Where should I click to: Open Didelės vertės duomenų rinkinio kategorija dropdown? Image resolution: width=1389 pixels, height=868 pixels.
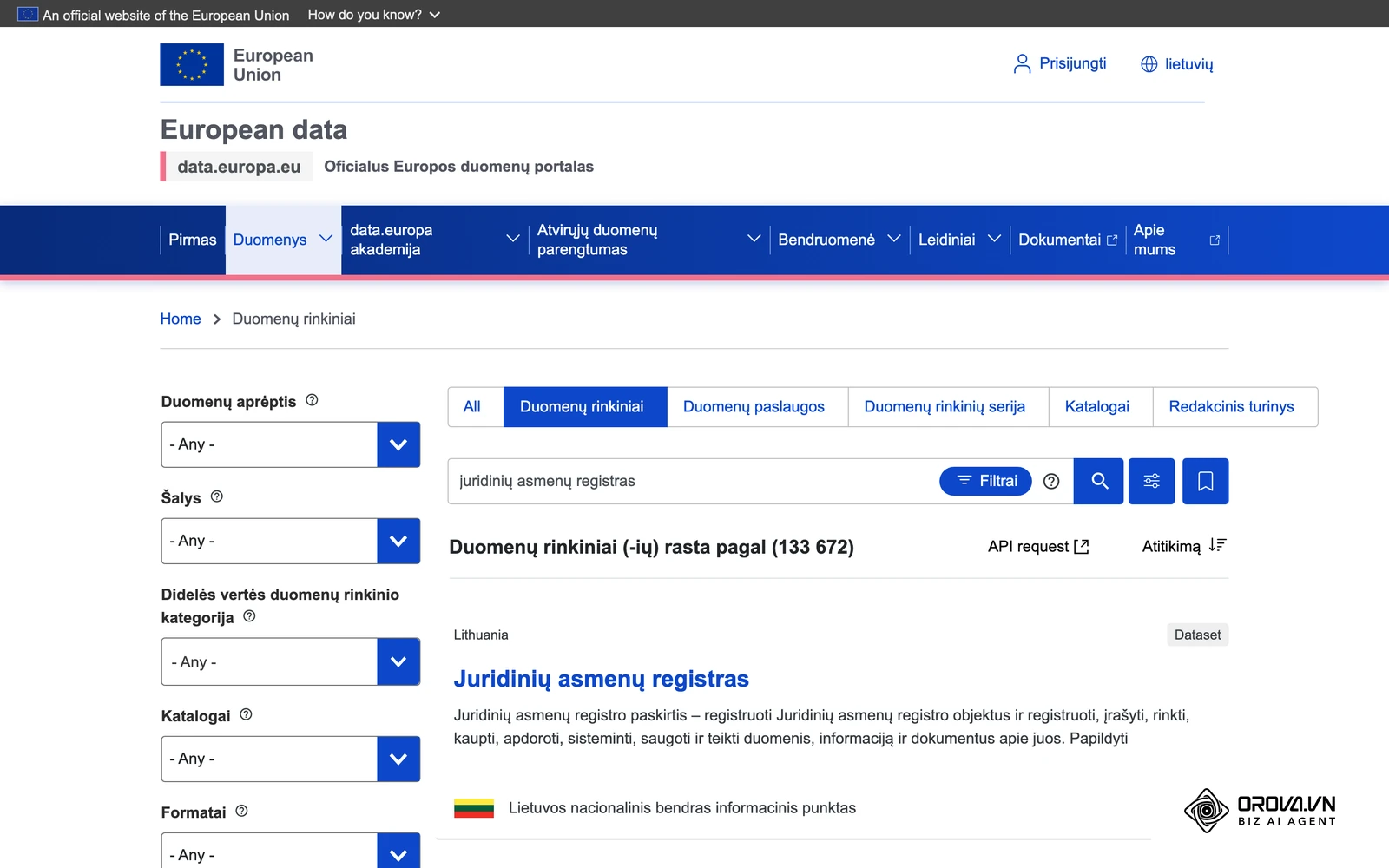pyautogui.click(x=291, y=661)
